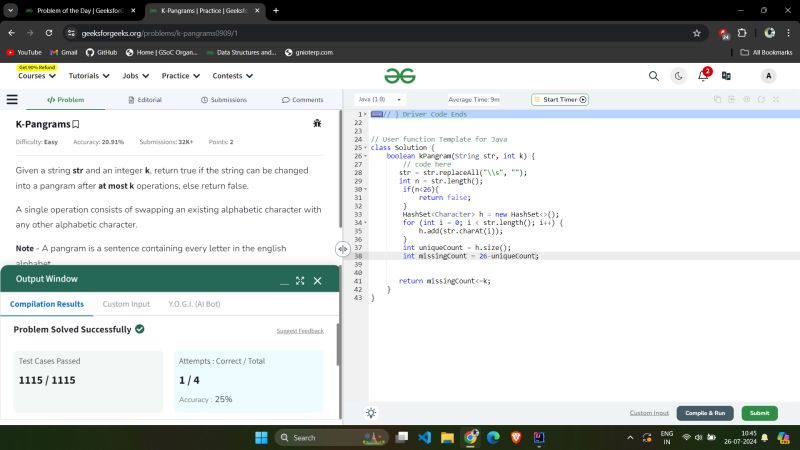Open the Java language selector dropdown
The height and width of the screenshot is (450, 800).
click(x=380, y=99)
